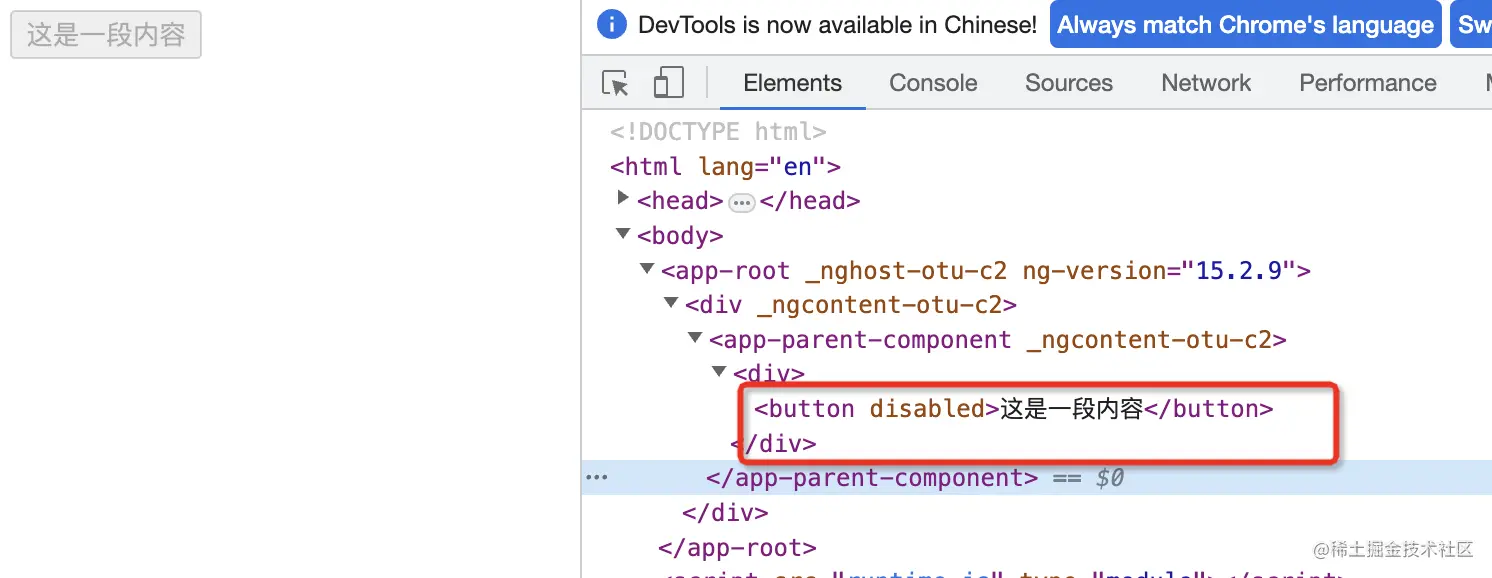Viewport: 1492px width, 578px height.
Task: Select the closing </app-root> line
Action: [737, 548]
